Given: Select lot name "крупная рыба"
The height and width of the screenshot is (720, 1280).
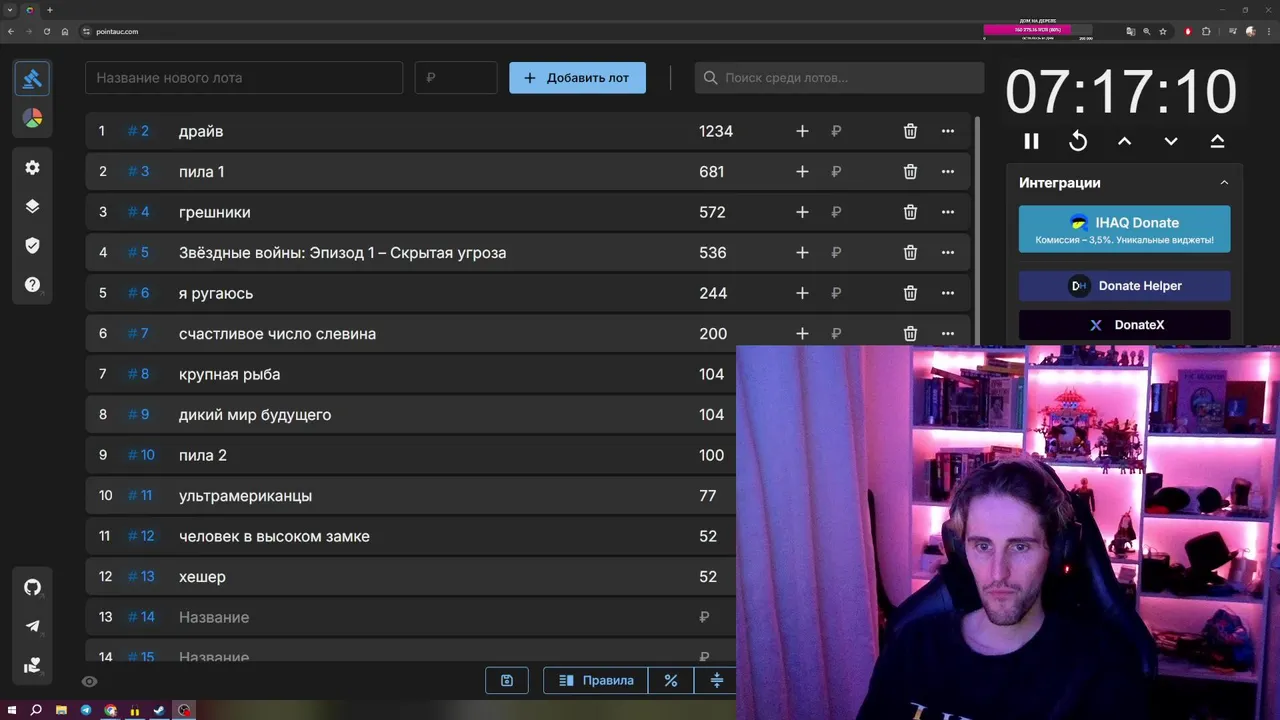Looking at the screenshot, I should click(x=229, y=374).
